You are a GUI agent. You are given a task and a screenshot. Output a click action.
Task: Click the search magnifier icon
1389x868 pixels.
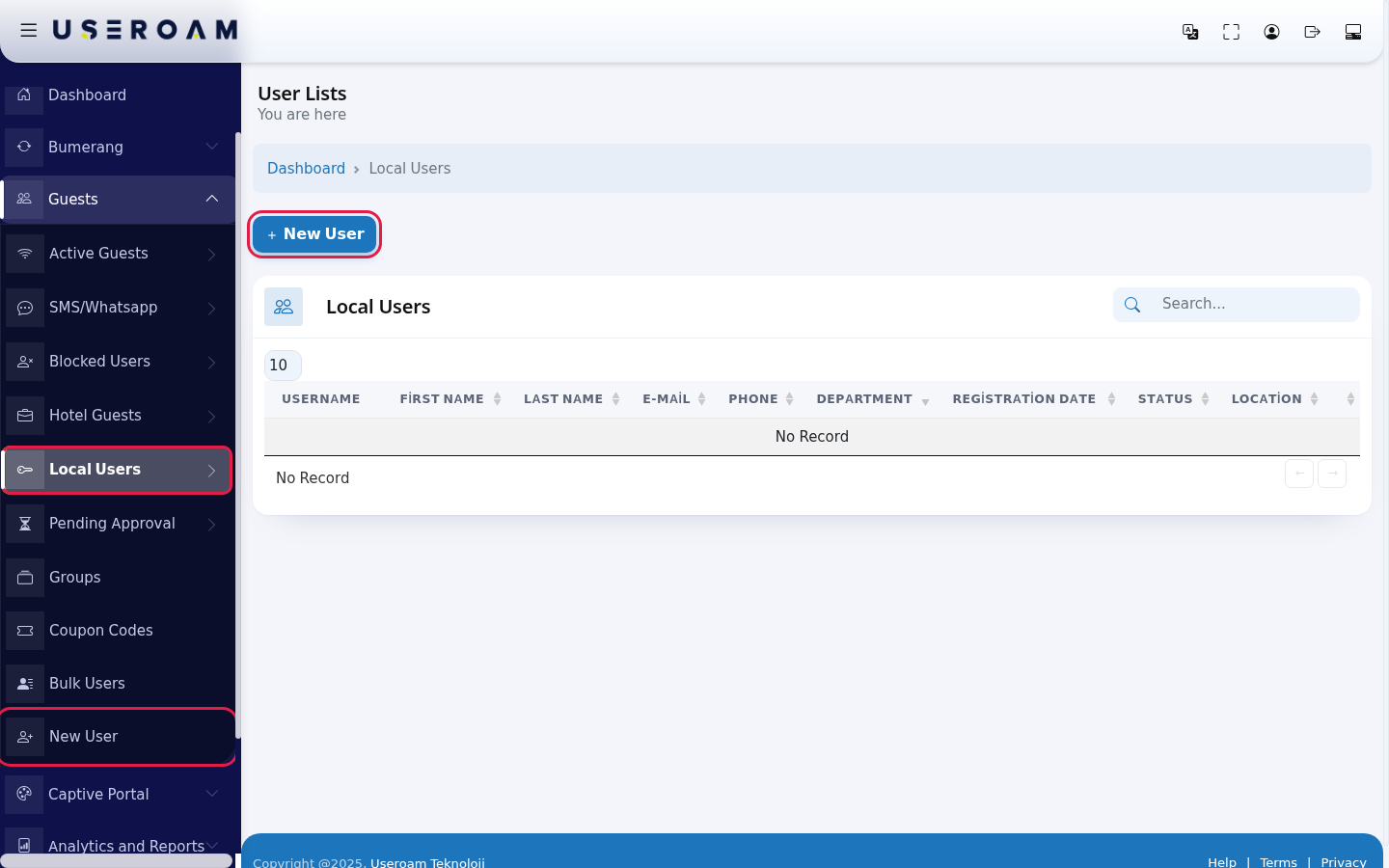click(x=1132, y=305)
